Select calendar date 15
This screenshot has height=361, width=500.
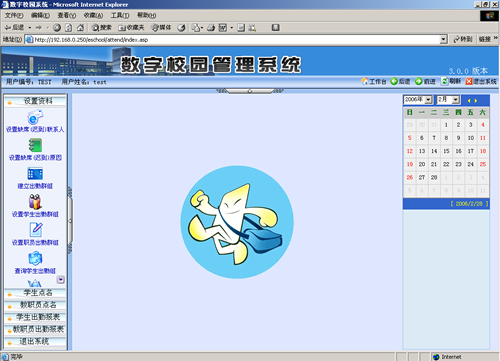click(446, 151)
